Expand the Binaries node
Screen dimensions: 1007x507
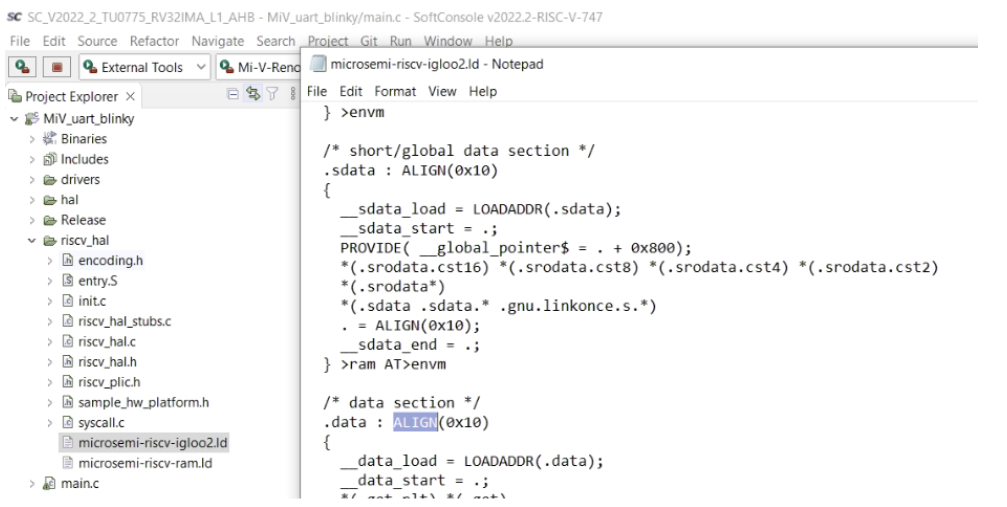click(x=31, y=139)
